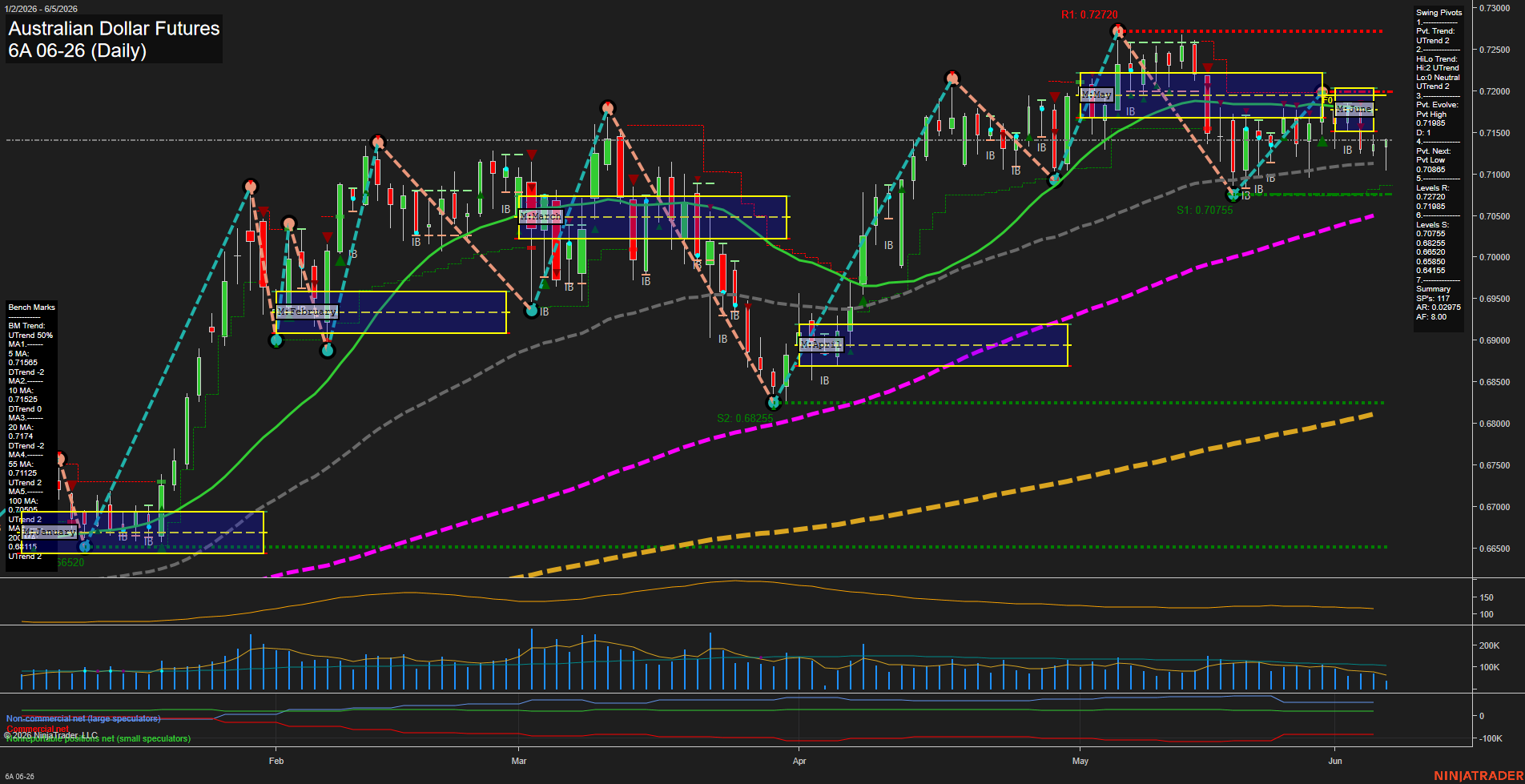Click the 0.68000 price axis label

tap(1495, 424)
